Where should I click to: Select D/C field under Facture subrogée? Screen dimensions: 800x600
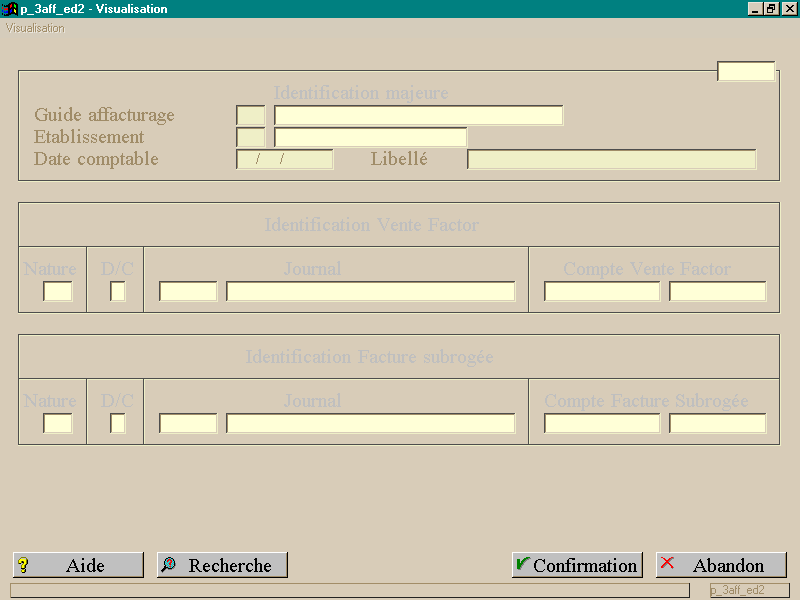click(117, 423)
